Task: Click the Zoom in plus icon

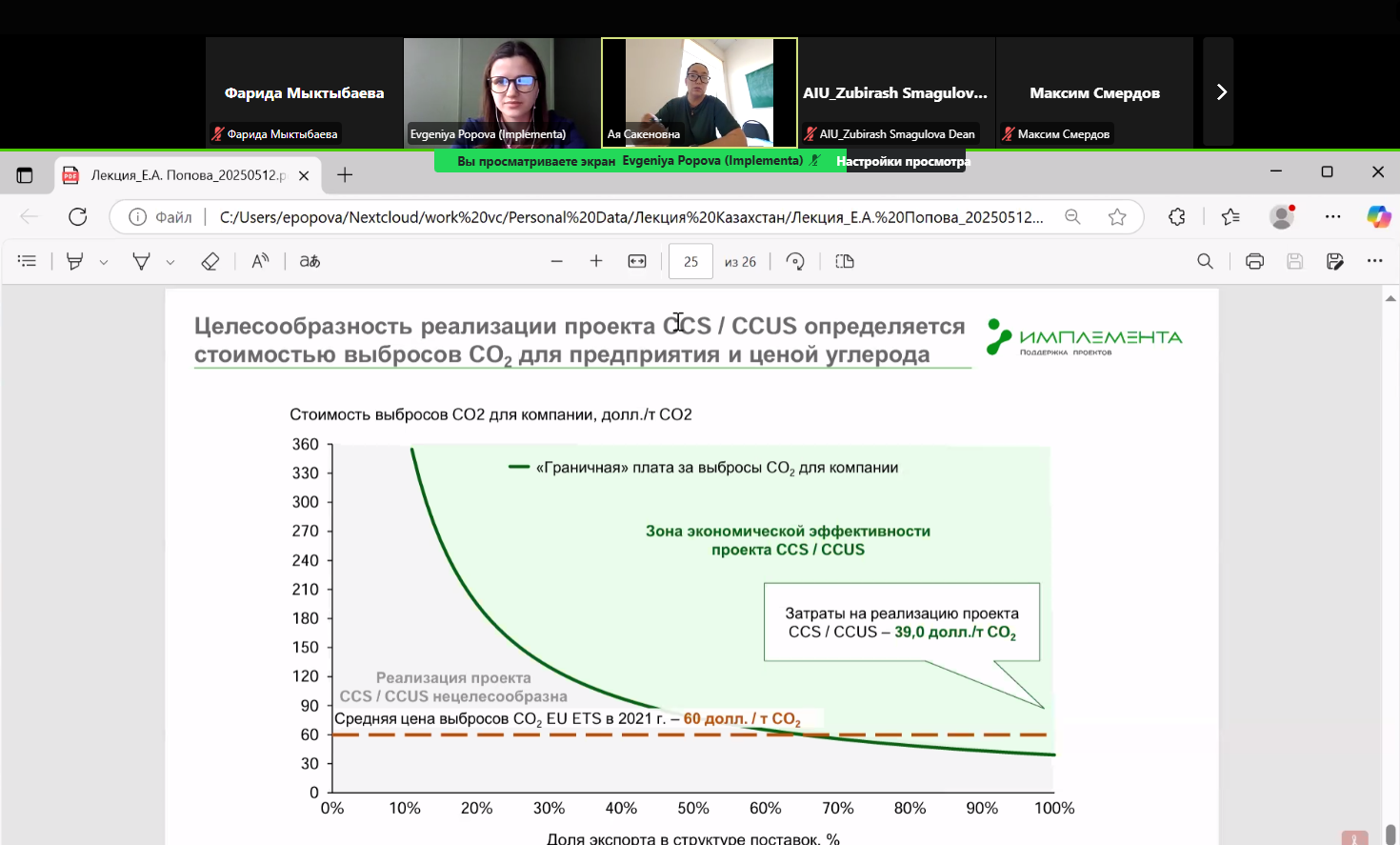Action: coord(596,261)
